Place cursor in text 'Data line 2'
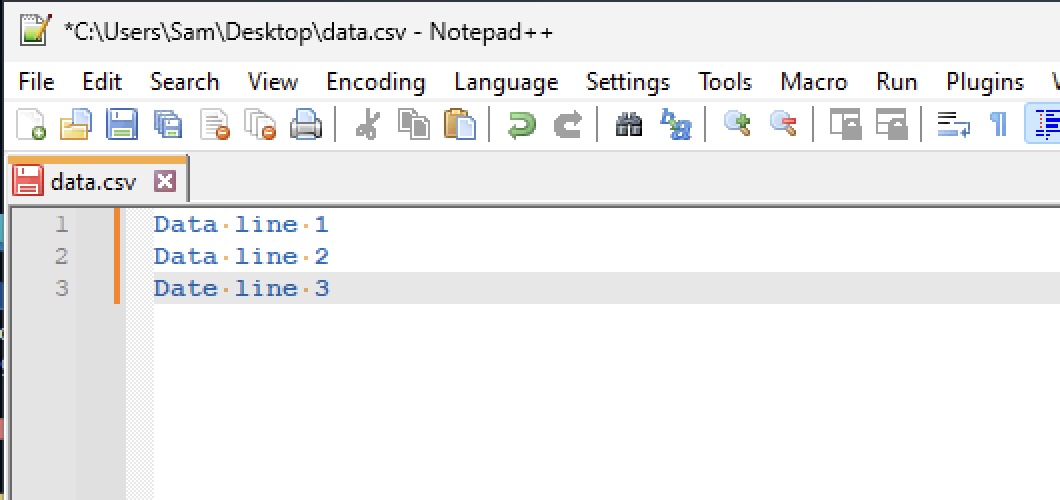Viewport: 1060px width, 500px height. click(x=241, y=256)
